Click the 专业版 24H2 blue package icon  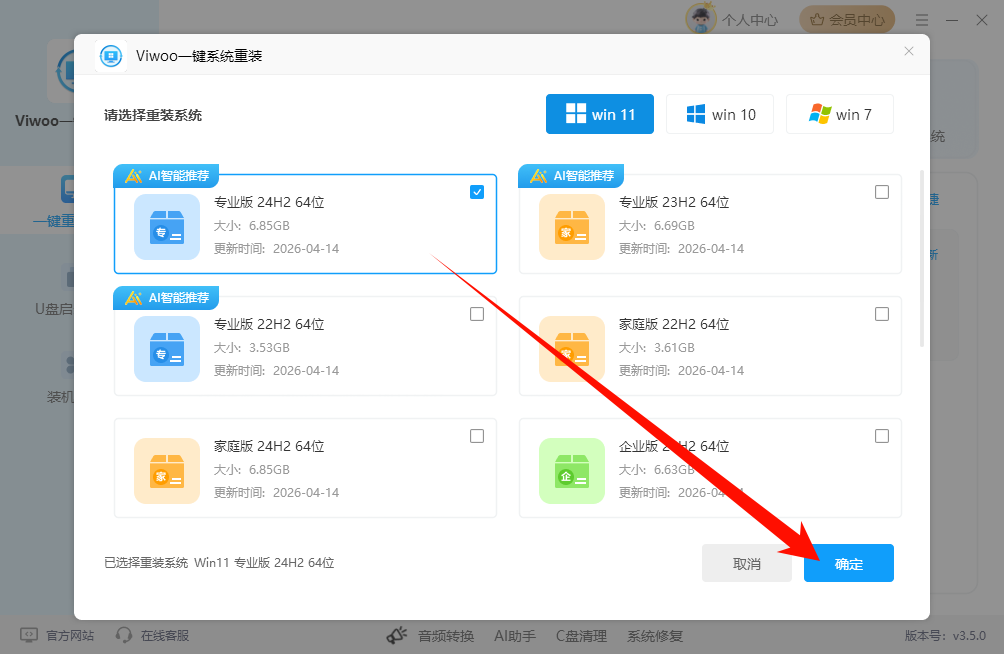167,227
